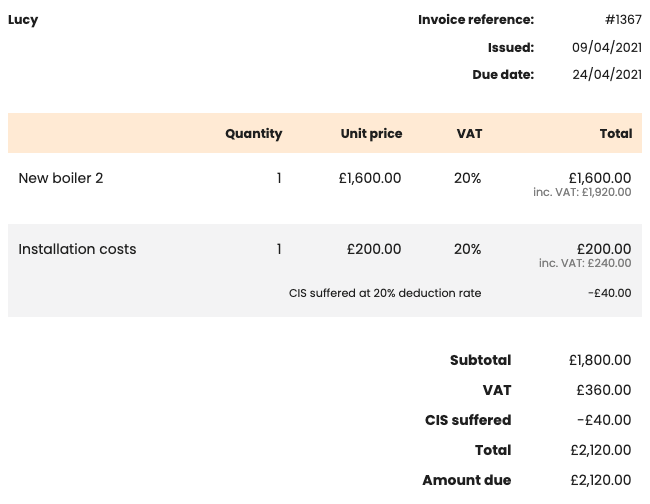This screenshot has width=650, height=504.
Task: Click the subtotal amount £1,800.00
Action: click(x=599, y=360)
